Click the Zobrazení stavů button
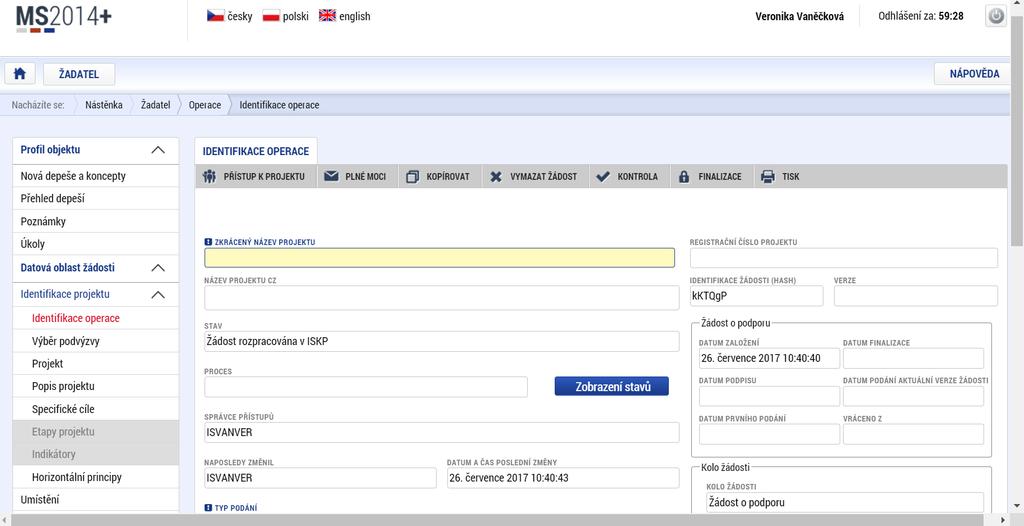 point(612,386)
